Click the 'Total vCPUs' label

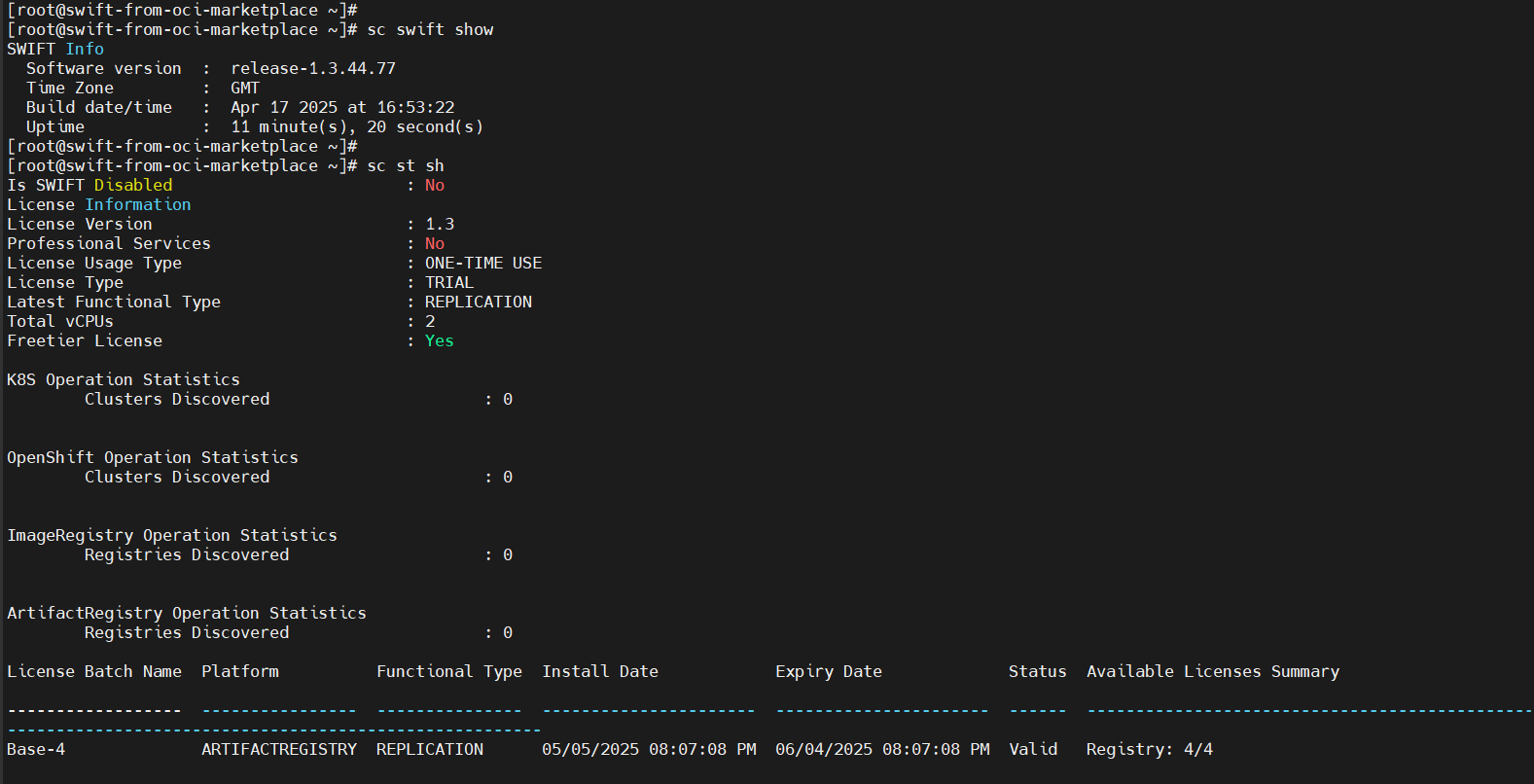[x=60, y=321]
